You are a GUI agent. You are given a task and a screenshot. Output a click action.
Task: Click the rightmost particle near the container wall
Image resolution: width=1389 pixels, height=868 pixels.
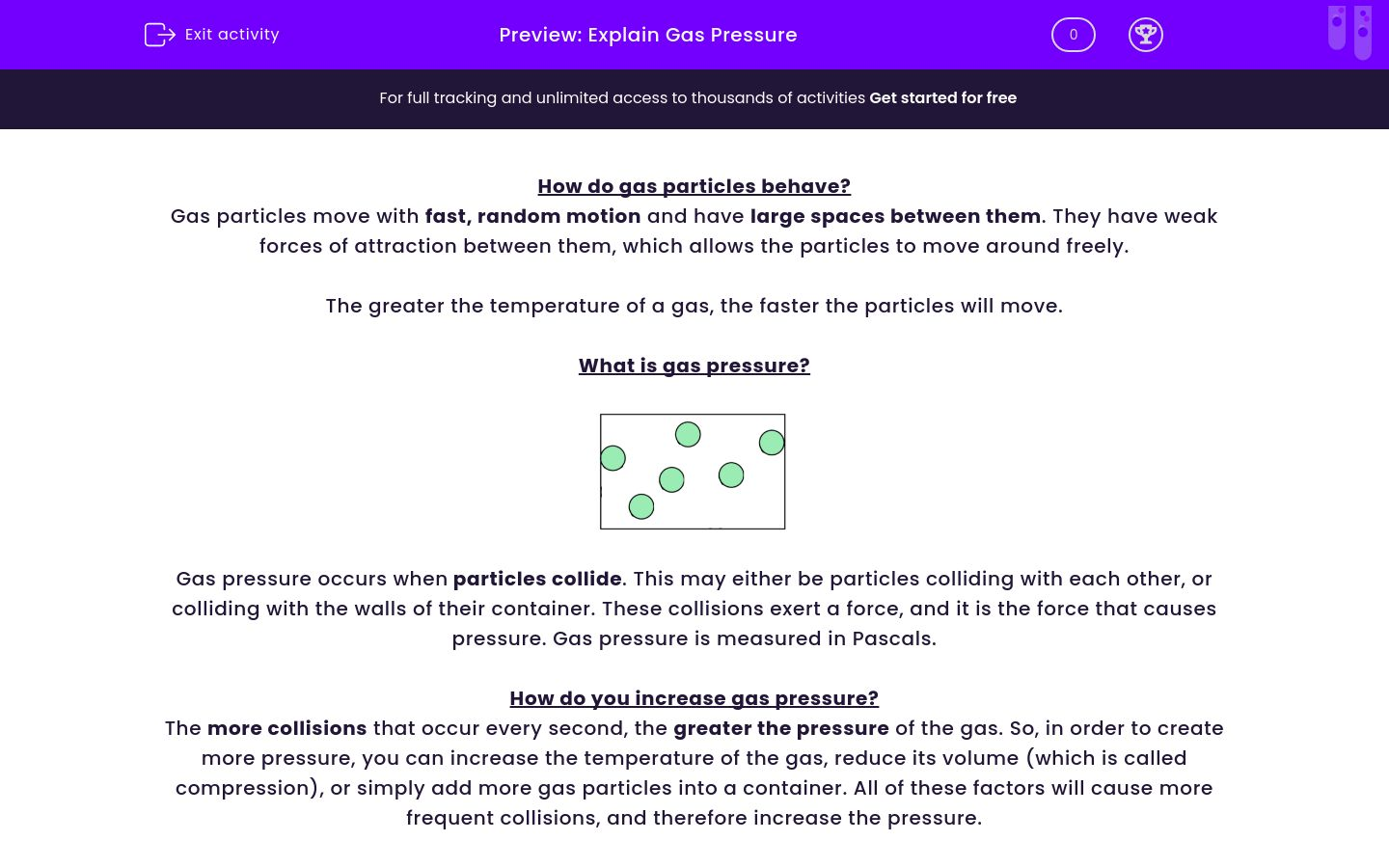[x=772, y=442]
